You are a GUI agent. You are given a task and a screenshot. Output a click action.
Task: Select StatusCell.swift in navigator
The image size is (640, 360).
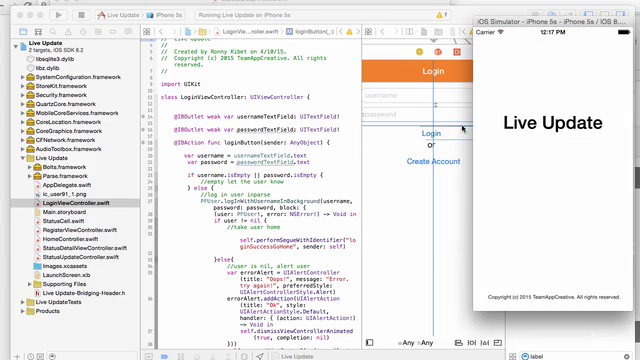click(63, 221)
